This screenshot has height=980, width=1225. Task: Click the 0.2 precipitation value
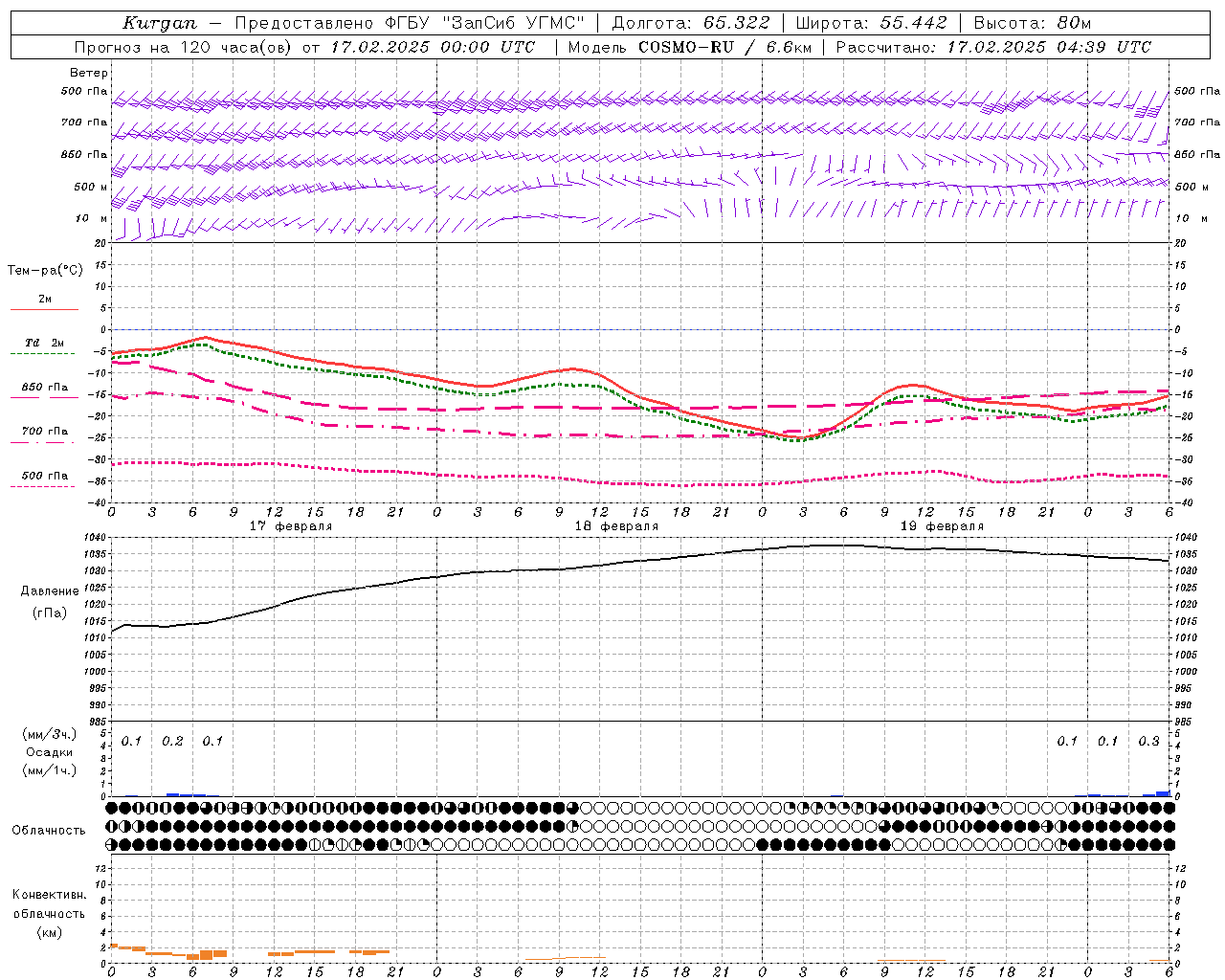coord(172,742)
